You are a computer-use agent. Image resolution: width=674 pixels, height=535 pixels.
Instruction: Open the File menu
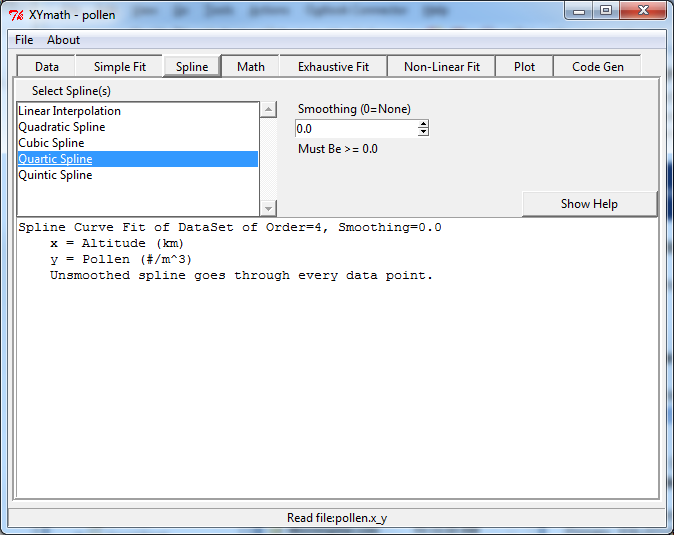tap(24, 40)
